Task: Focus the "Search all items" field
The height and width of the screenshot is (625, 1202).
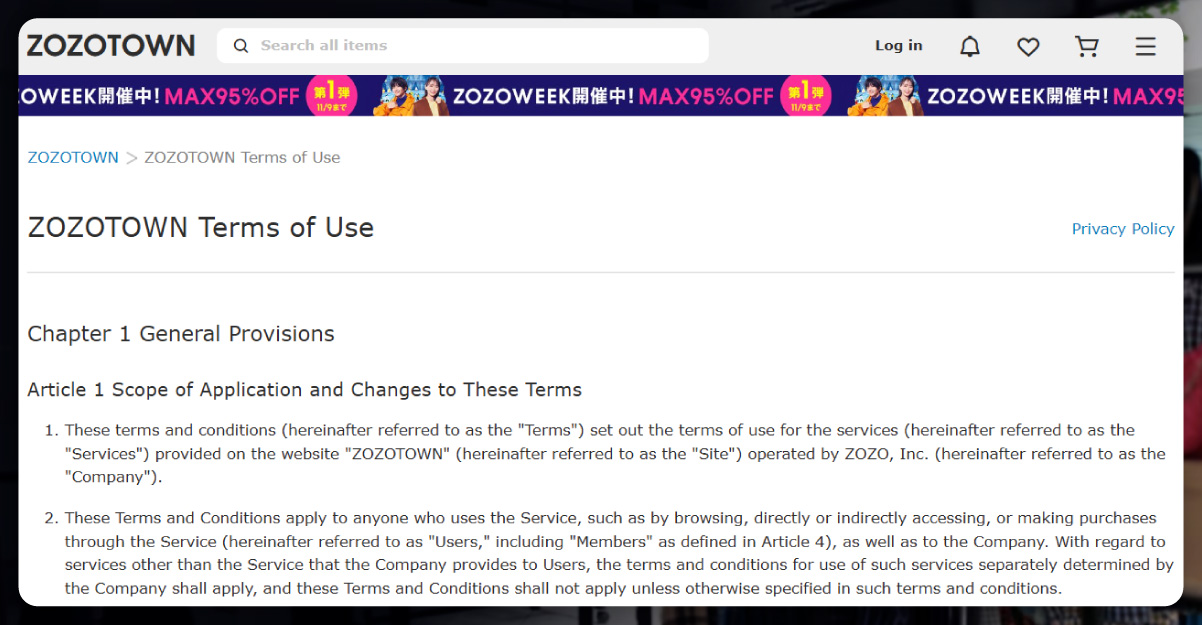Action: tap(470, 46)
